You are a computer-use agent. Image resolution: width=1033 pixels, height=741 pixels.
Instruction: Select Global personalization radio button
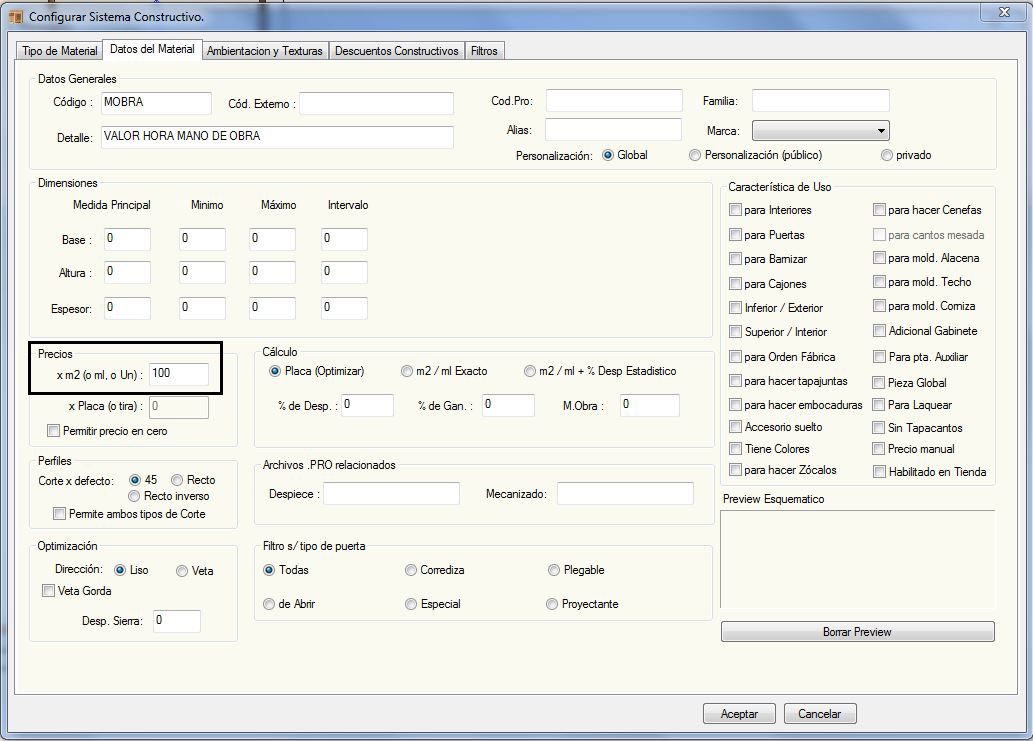click(x=608, y=155)
